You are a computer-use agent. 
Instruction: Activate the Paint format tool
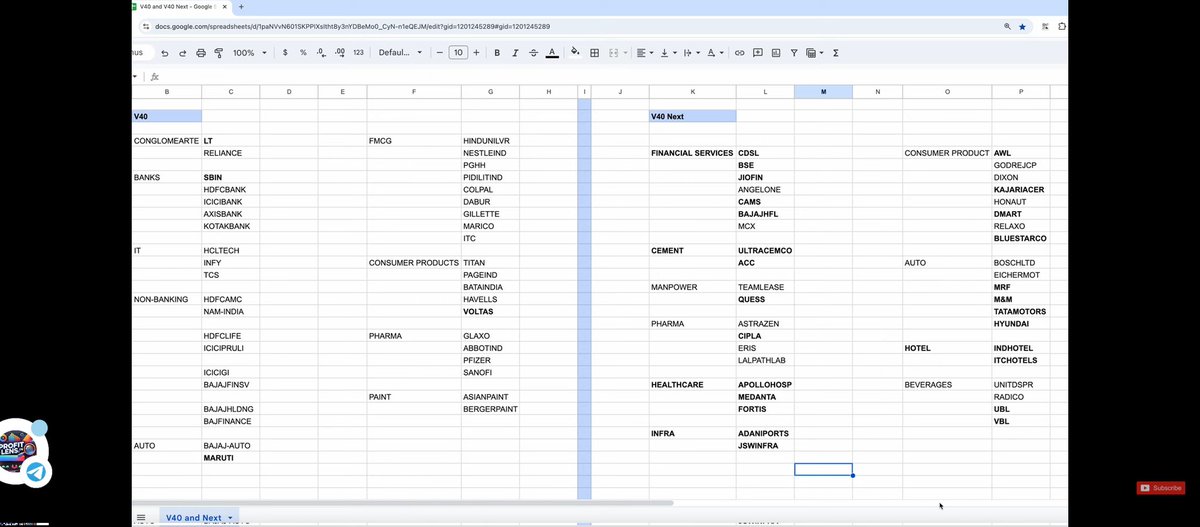coord(219,53)
